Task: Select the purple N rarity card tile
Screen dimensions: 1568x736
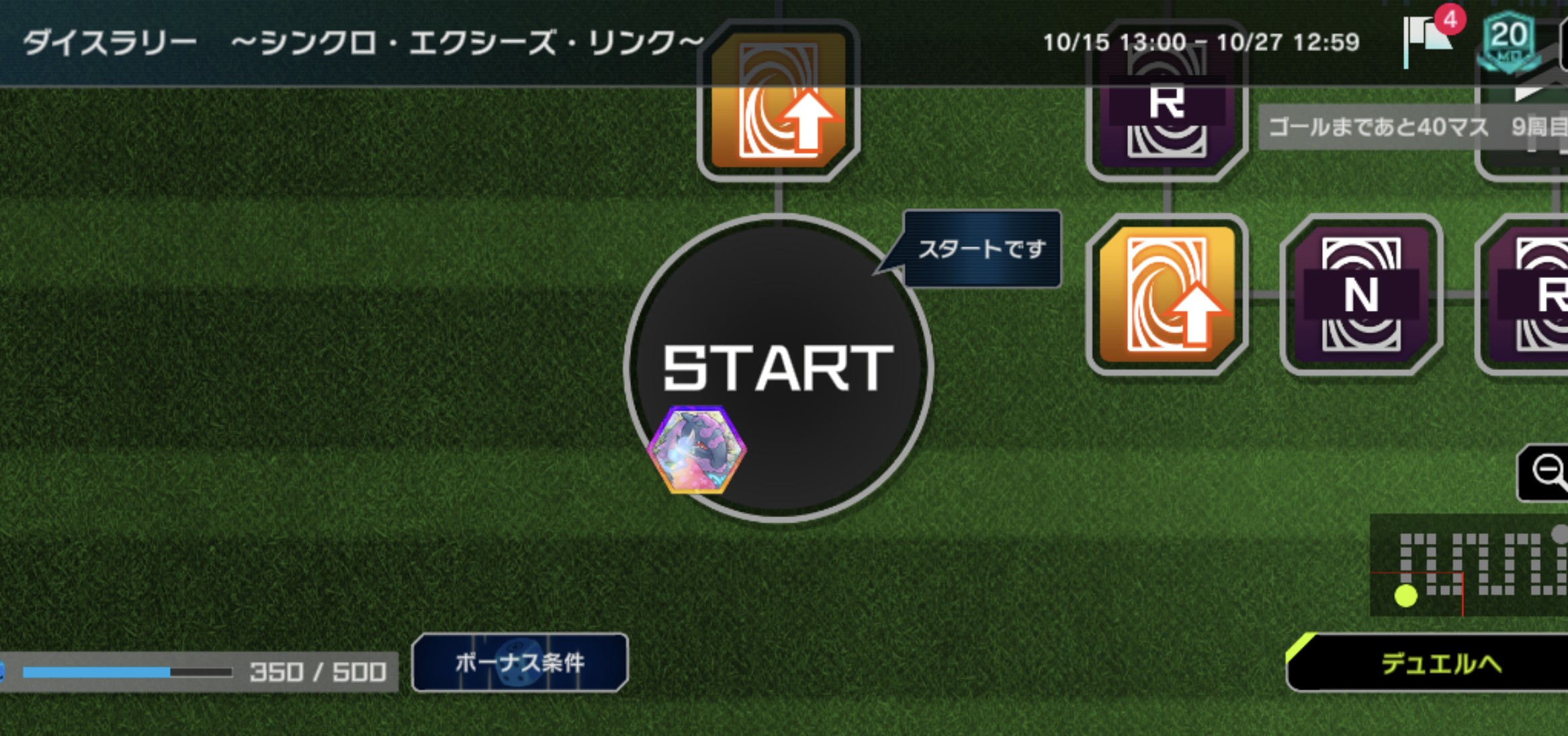Action: click(x=1362, y=294)
